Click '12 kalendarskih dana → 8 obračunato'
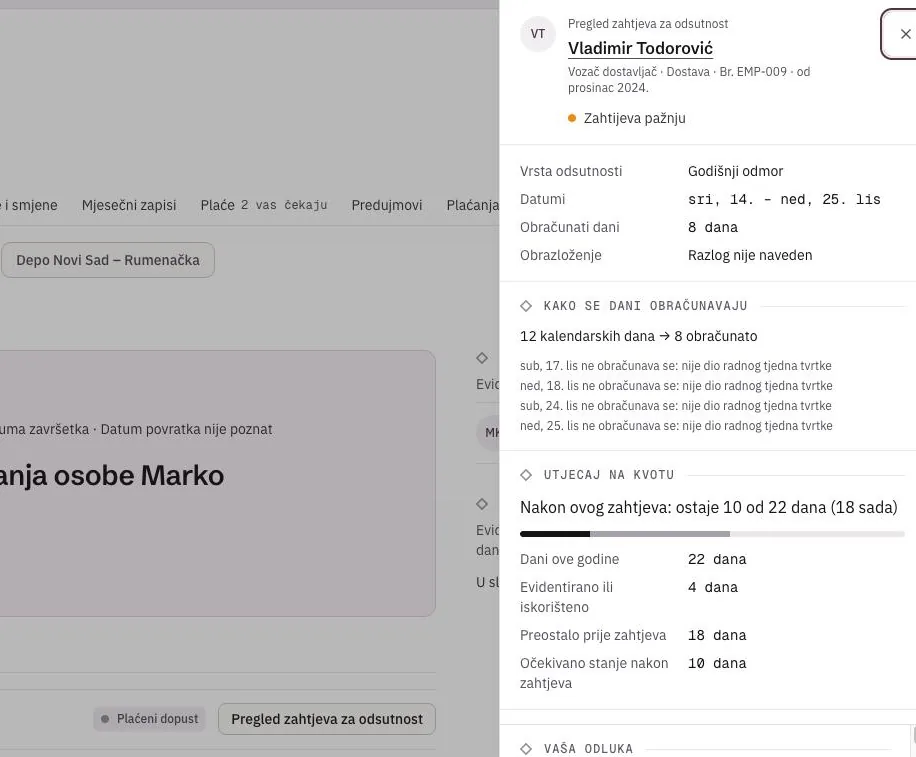This screenshot has height=757, width=916. pos(639,336)
